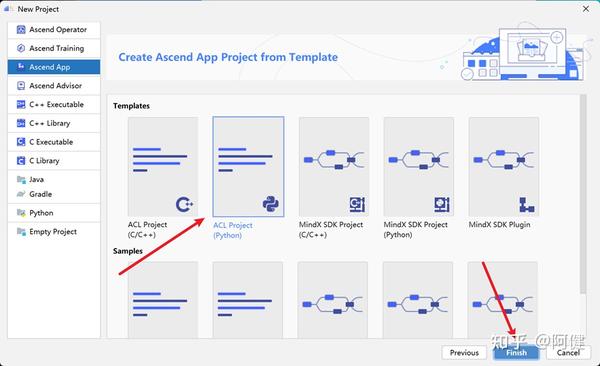600x366 pixels.
Task: Switch to the Java project category
Action: click(54, 179)
